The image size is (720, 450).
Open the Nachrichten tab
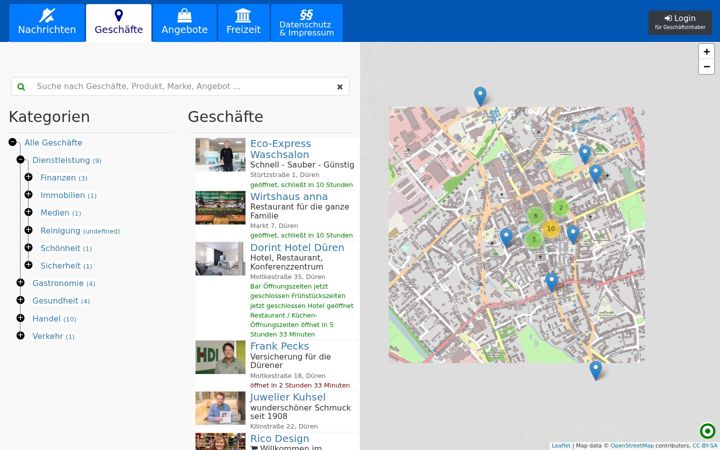pyautogui.click(x=47, y=23)
